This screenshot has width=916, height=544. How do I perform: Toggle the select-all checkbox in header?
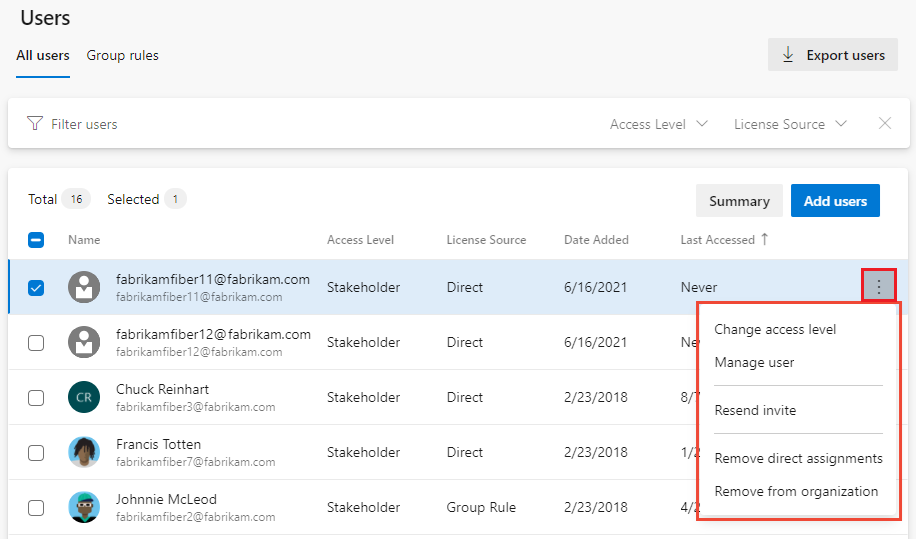(36, 240)
